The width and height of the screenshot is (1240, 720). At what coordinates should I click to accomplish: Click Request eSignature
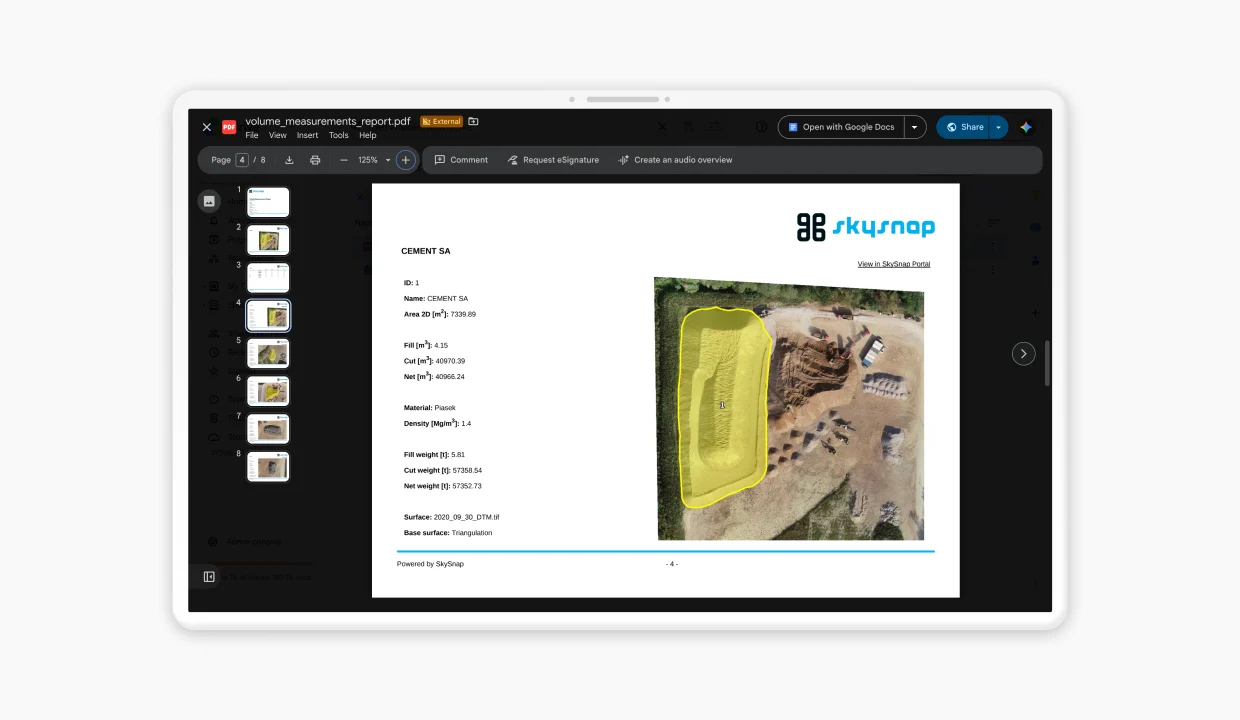(x=553, y=160)
